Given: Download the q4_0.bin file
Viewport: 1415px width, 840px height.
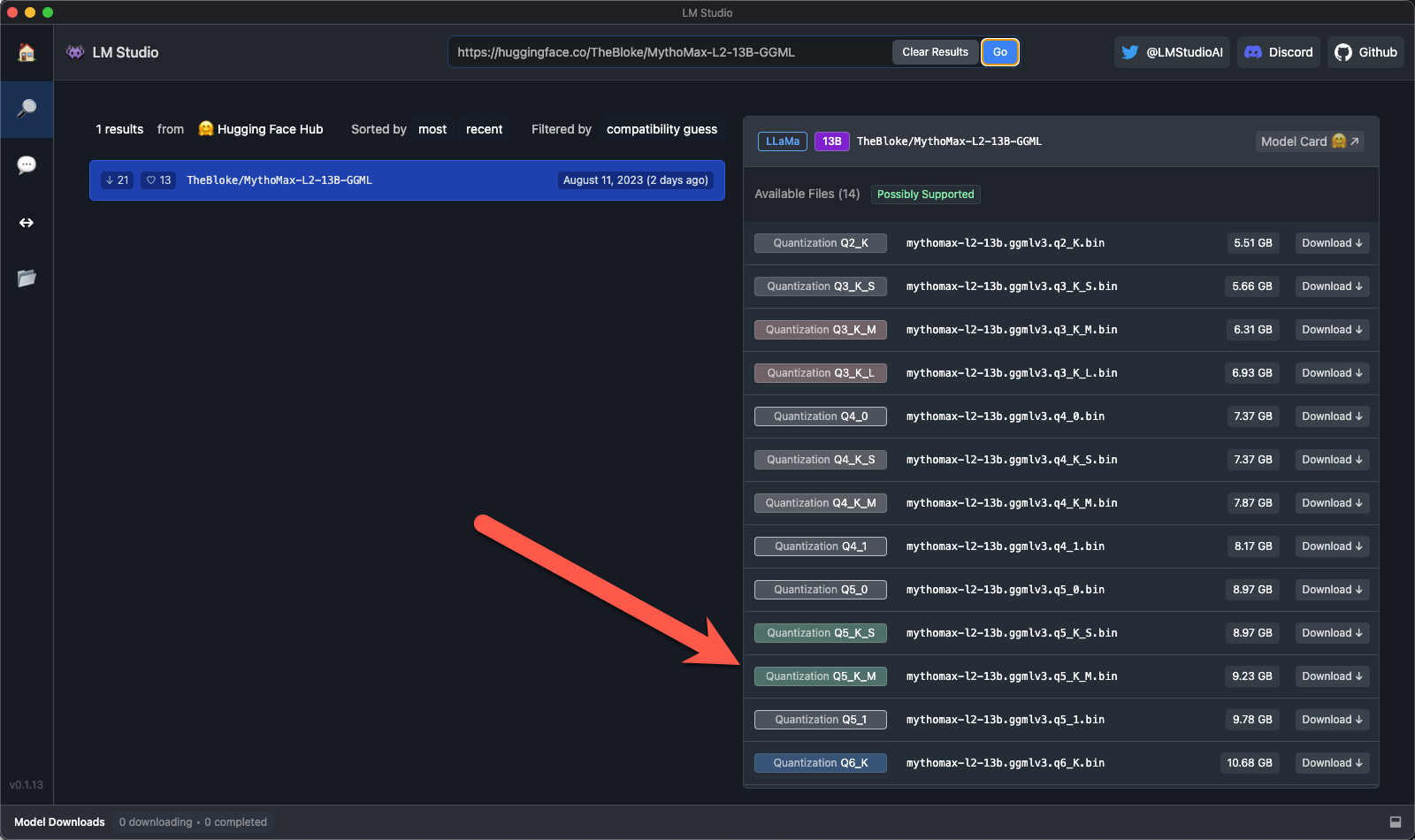Looking at the screenshot, I should 1332,416.
